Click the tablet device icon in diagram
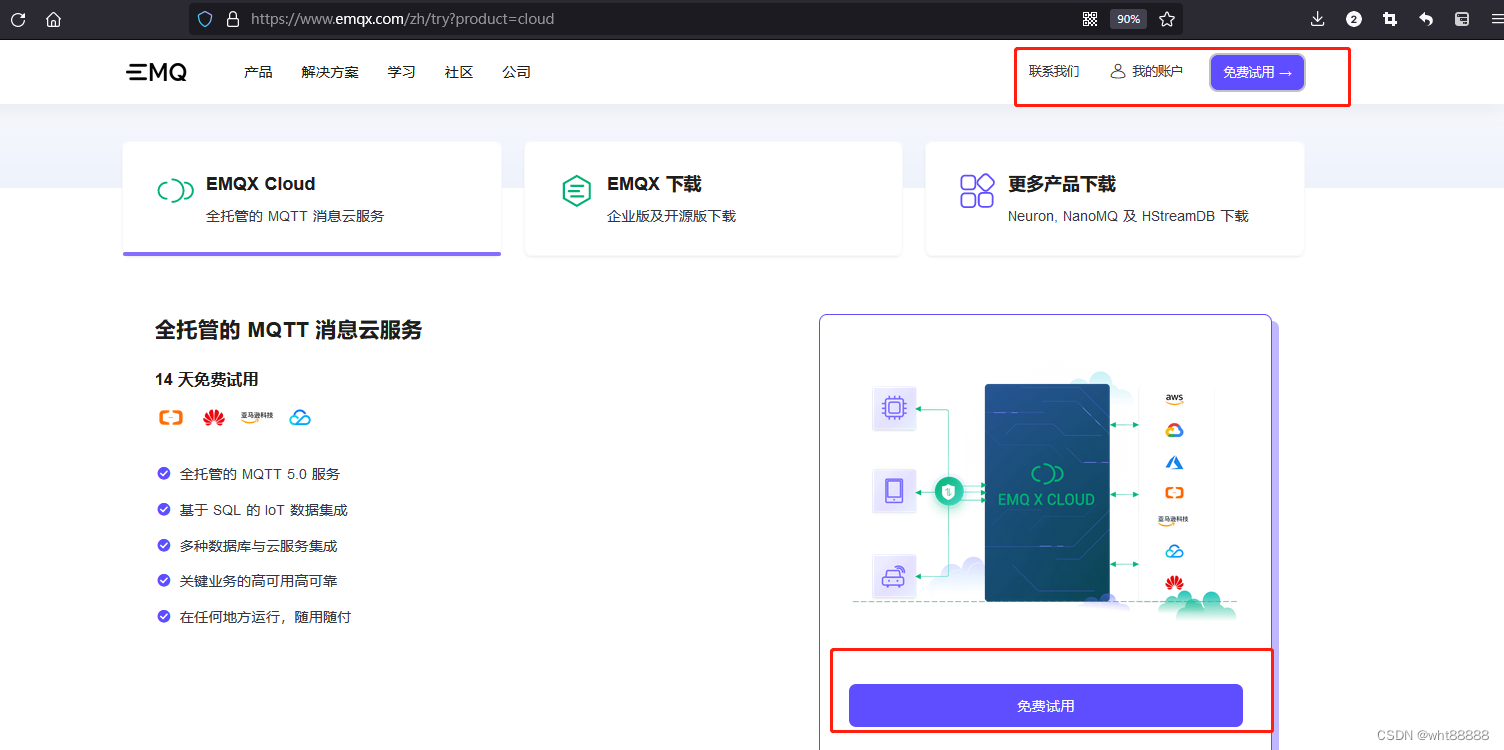 pyautogui.click(x=894, y=491)
